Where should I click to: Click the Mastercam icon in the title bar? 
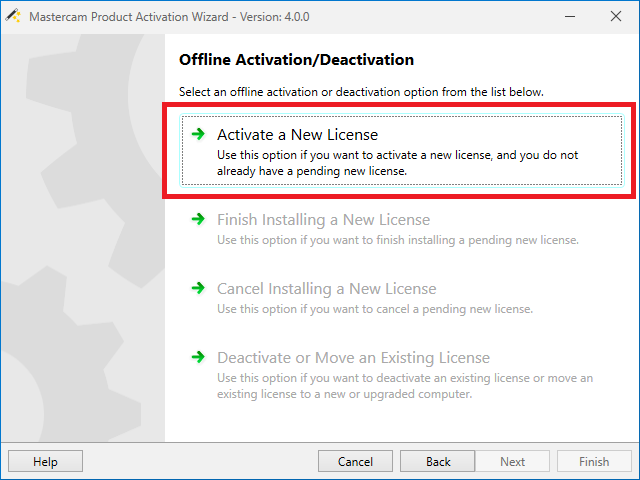tap(13, 16)
